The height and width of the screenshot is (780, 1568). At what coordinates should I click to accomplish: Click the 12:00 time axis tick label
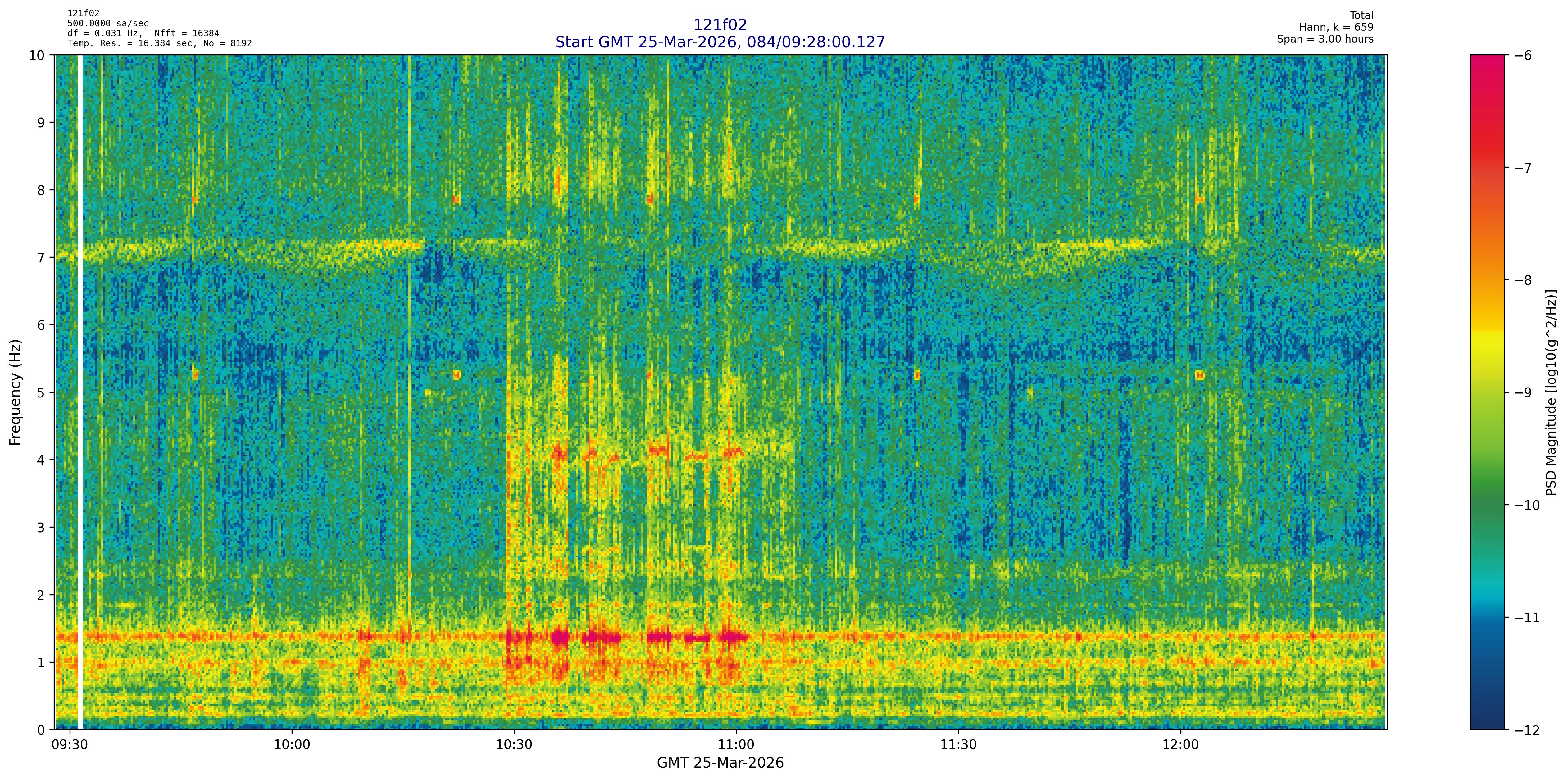pos(1180,745)
